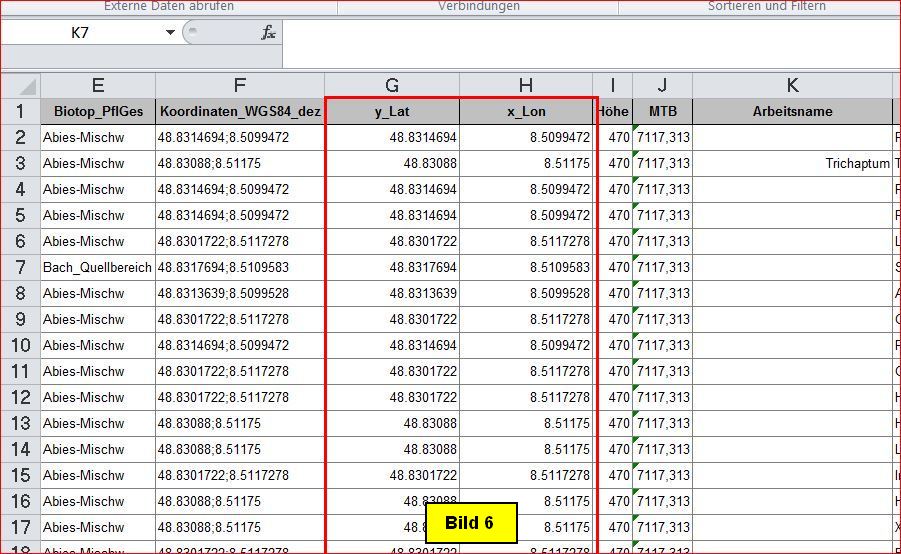The width and height of the screenshot is (901, 554).
Task: Click the insert function fx icon
Action: click(268, 33)
